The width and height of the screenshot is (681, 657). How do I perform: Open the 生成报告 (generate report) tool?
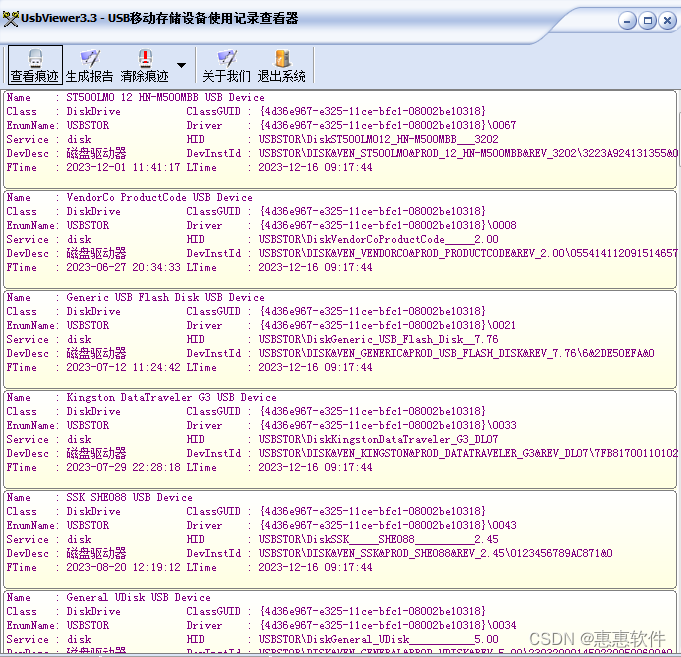tap(89, 65)
